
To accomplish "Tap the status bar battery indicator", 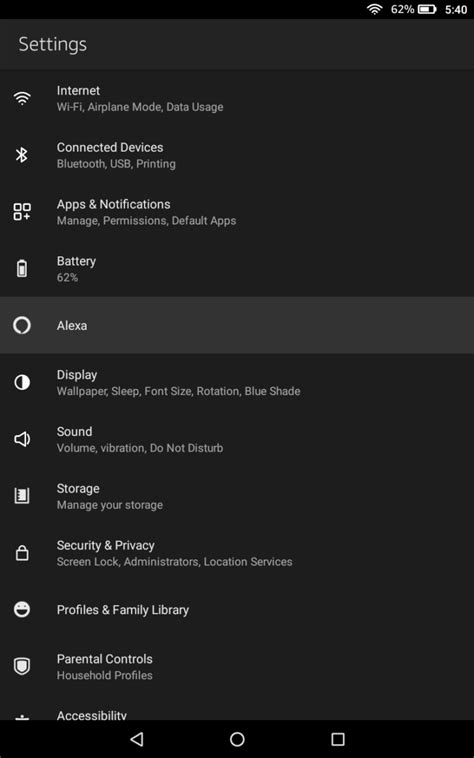I will [x=427, y=9].
